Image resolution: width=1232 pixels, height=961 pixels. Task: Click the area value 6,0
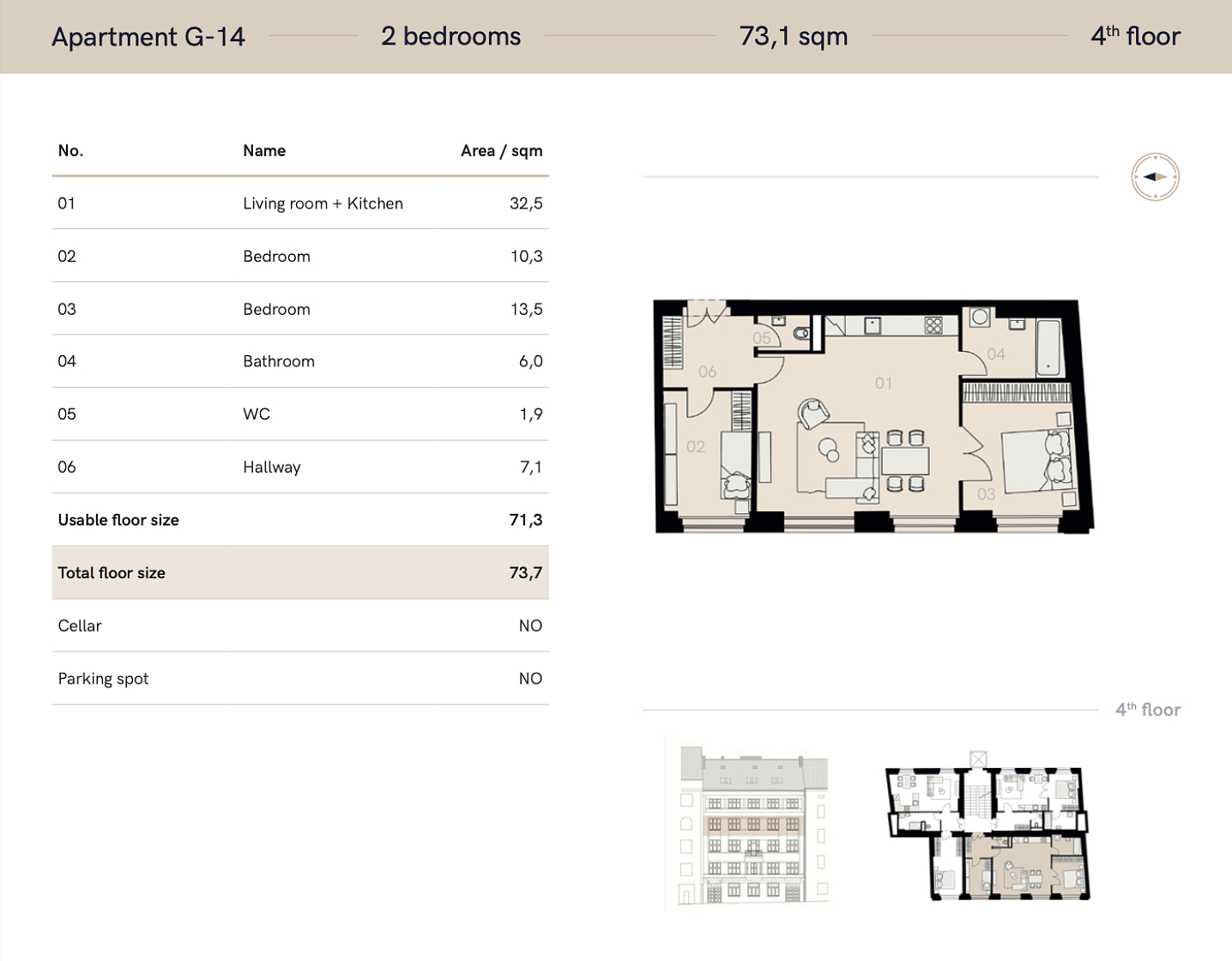tap(531, 362)
